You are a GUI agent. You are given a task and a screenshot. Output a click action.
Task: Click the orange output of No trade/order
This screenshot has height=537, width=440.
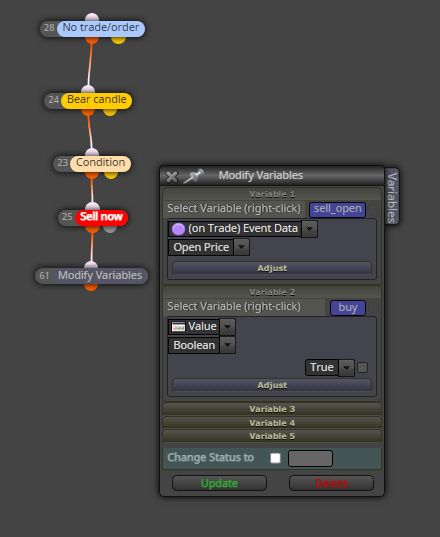91,40
